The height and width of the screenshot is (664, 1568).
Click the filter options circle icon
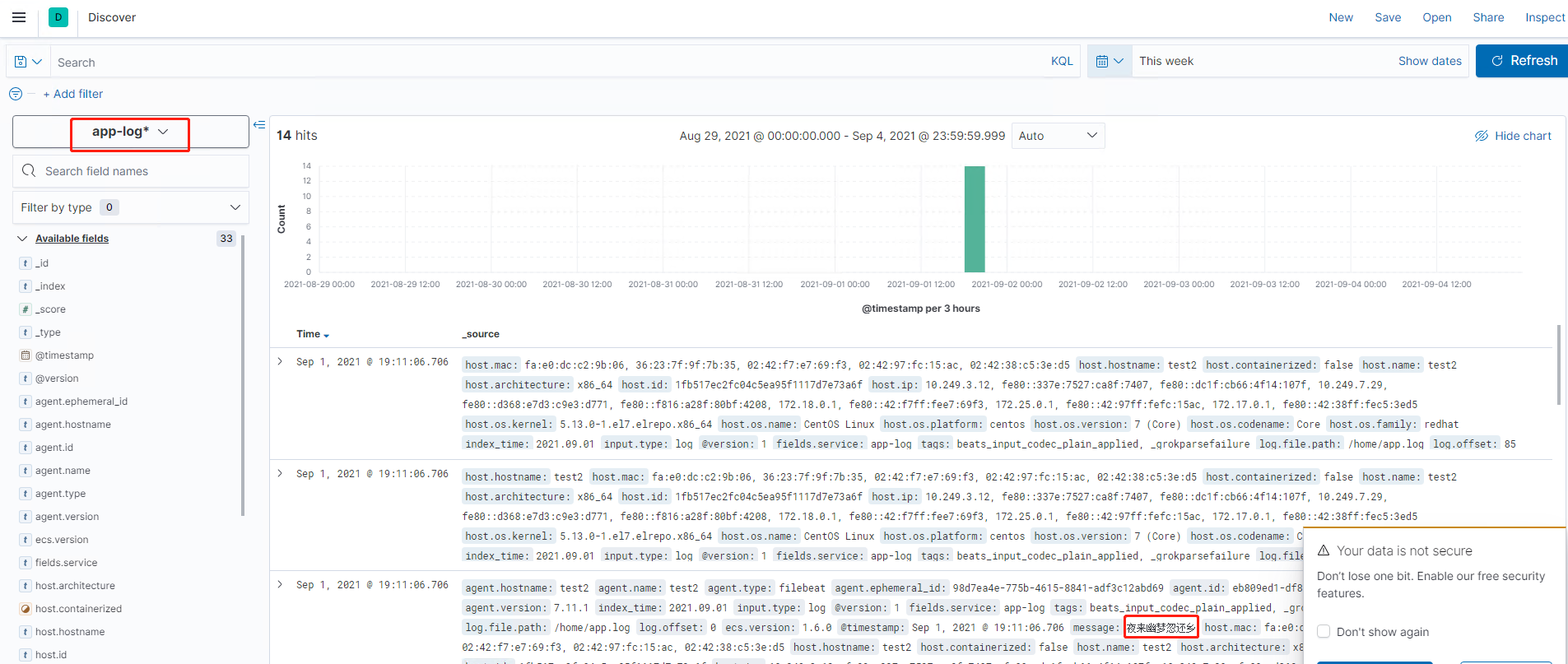pos(16,94)
